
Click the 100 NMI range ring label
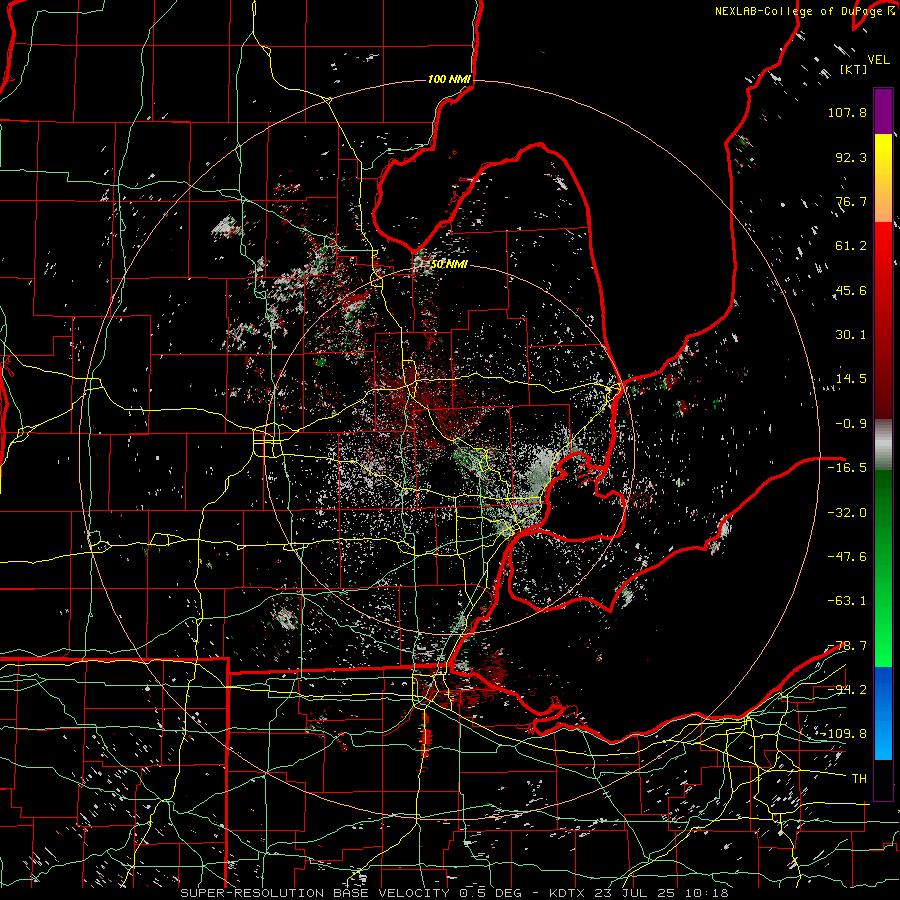coord(449,79)
